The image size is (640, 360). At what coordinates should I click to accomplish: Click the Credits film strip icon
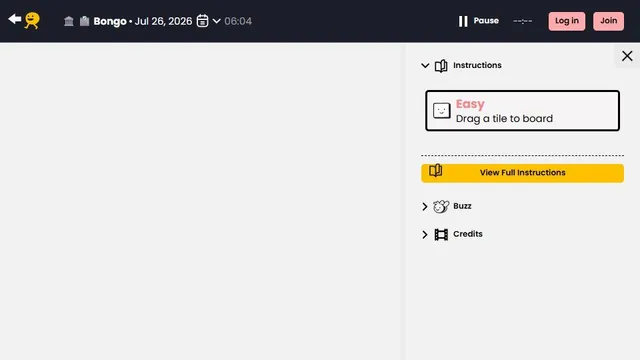pos(441,235)
